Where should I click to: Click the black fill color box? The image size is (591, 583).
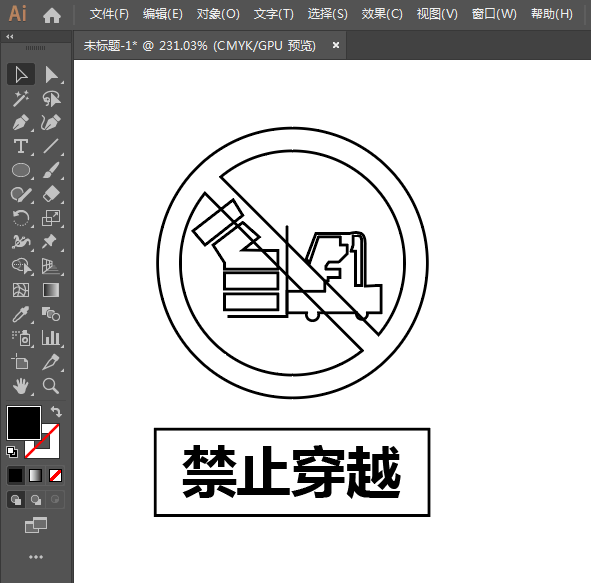pos(24,423)
